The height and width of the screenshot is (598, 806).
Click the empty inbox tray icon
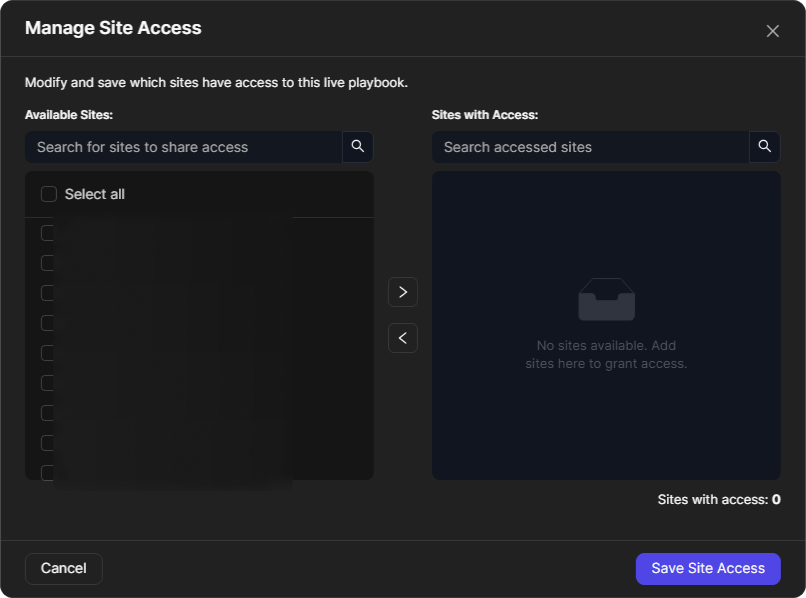click(x=607, y=299)
